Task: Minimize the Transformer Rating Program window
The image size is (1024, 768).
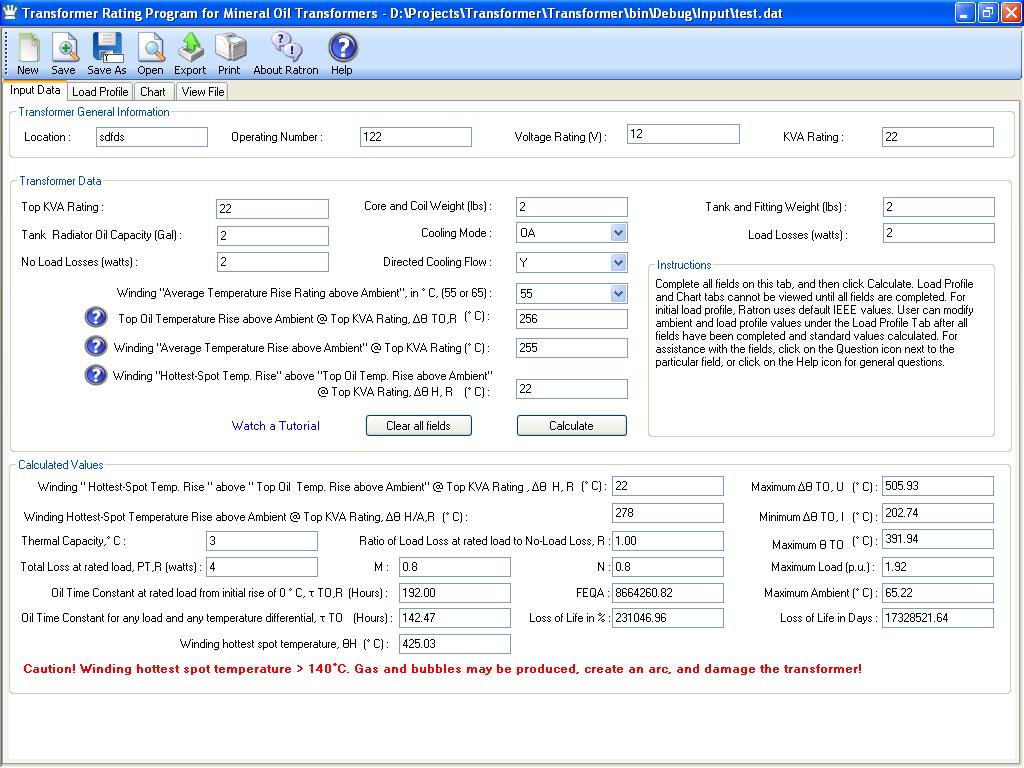Action: click(965, 12)
